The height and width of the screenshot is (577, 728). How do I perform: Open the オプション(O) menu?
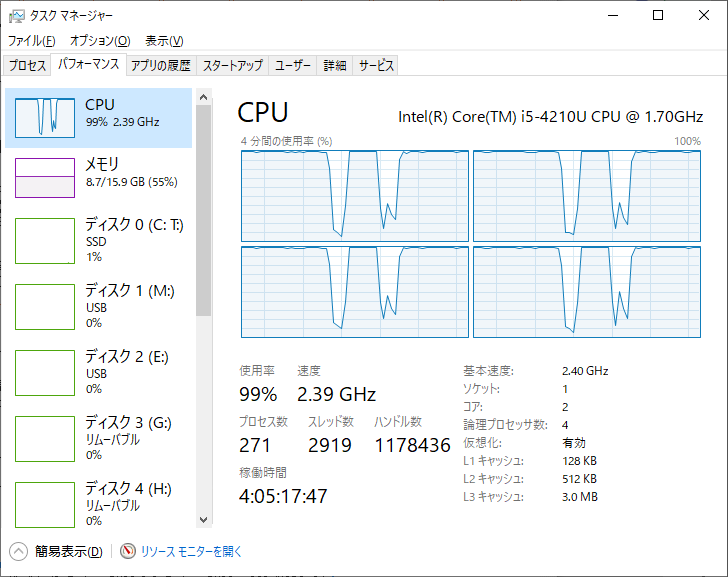pyautogui.click(x=100, y=41)
